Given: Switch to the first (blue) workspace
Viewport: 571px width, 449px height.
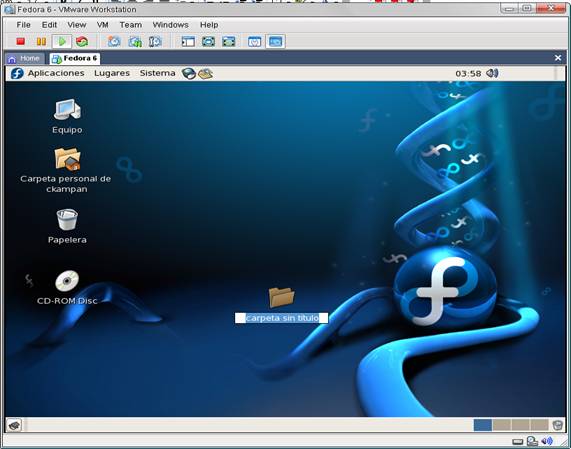Looking at the screenshot, I should [483, 425].
